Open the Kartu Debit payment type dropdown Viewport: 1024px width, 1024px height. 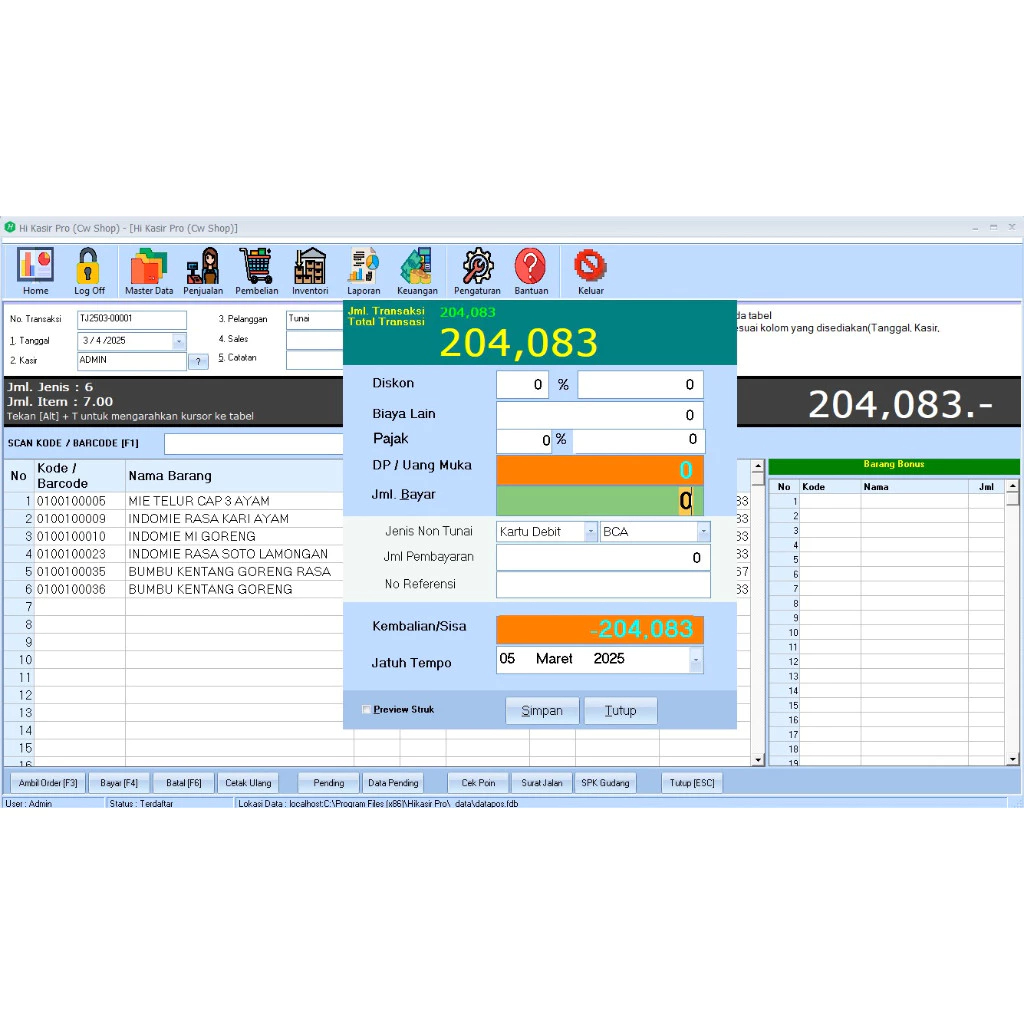pos(590,532)
